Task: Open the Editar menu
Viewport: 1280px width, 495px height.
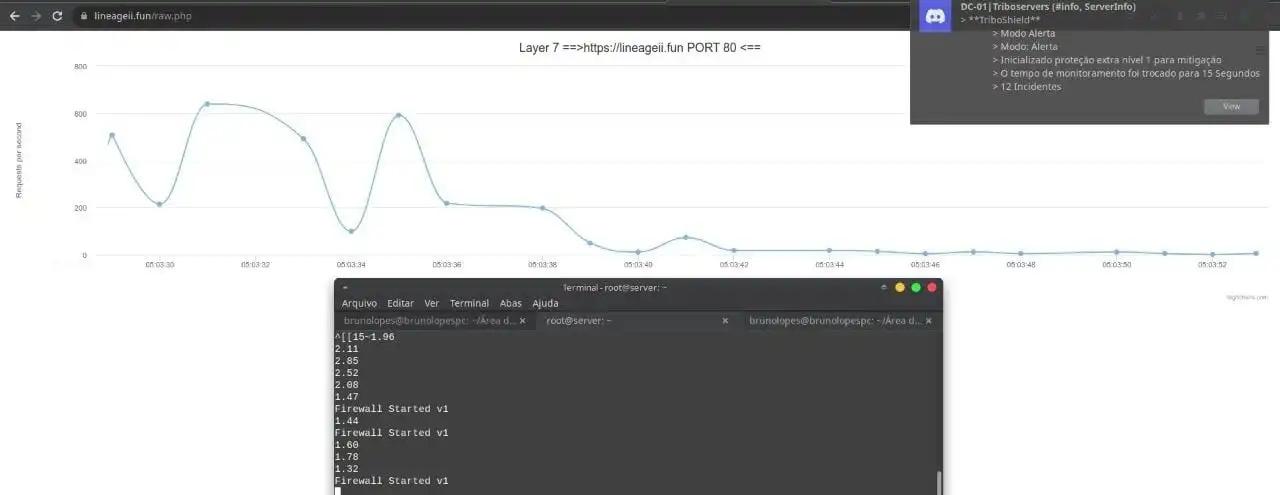Action: (400, 303)
